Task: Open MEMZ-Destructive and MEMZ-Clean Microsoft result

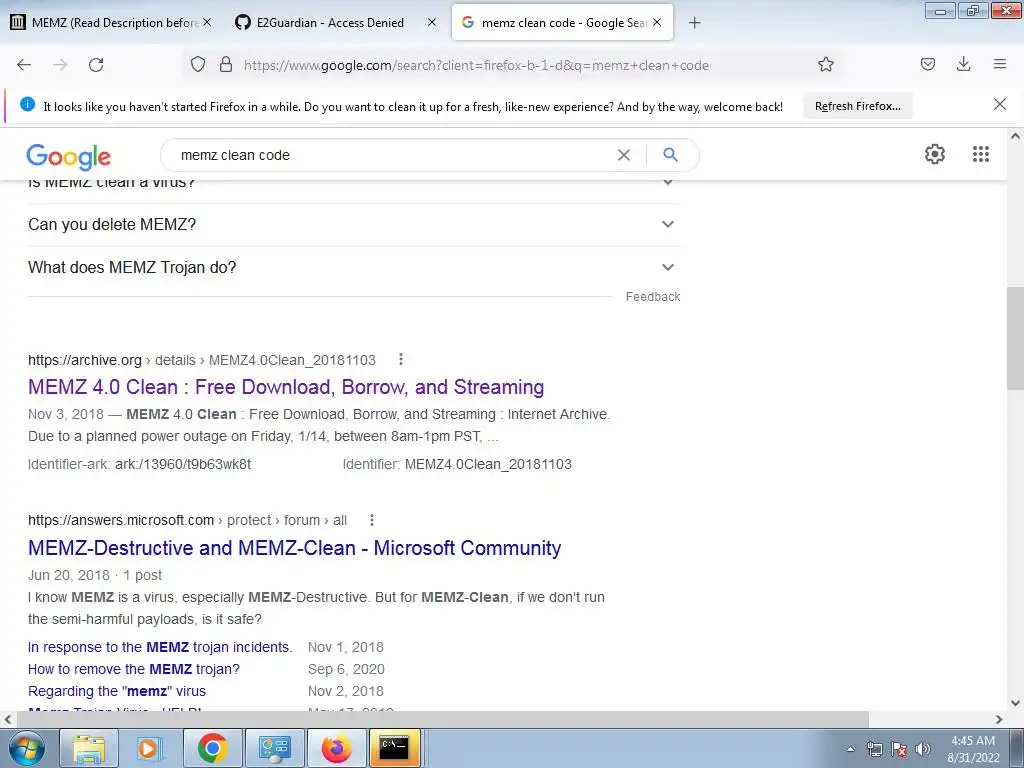Action: click(x=295, y=547)
